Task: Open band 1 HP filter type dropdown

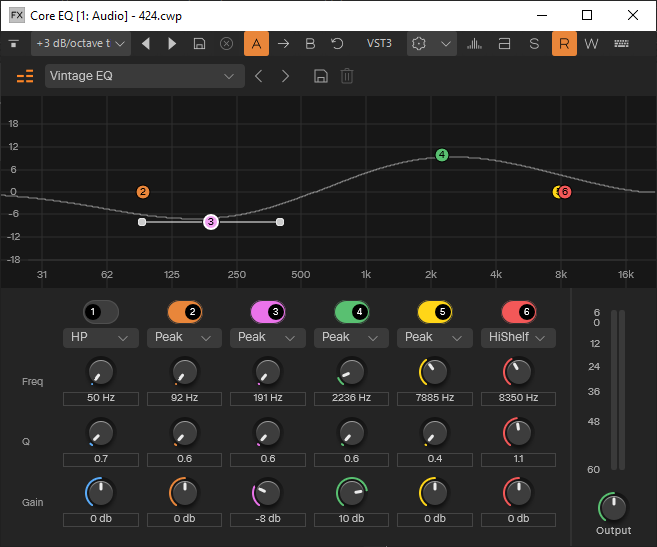Action: (101, 337)
